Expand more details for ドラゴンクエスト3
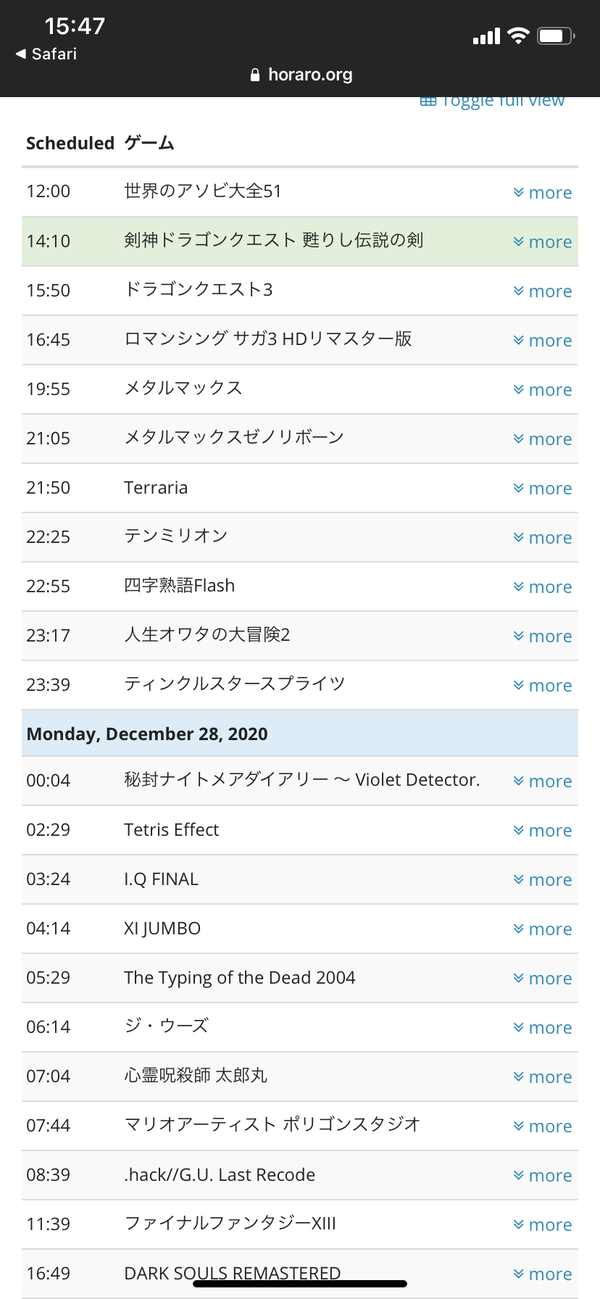Viewport: 600px width, 1299px height. click(x=542, y=291)
